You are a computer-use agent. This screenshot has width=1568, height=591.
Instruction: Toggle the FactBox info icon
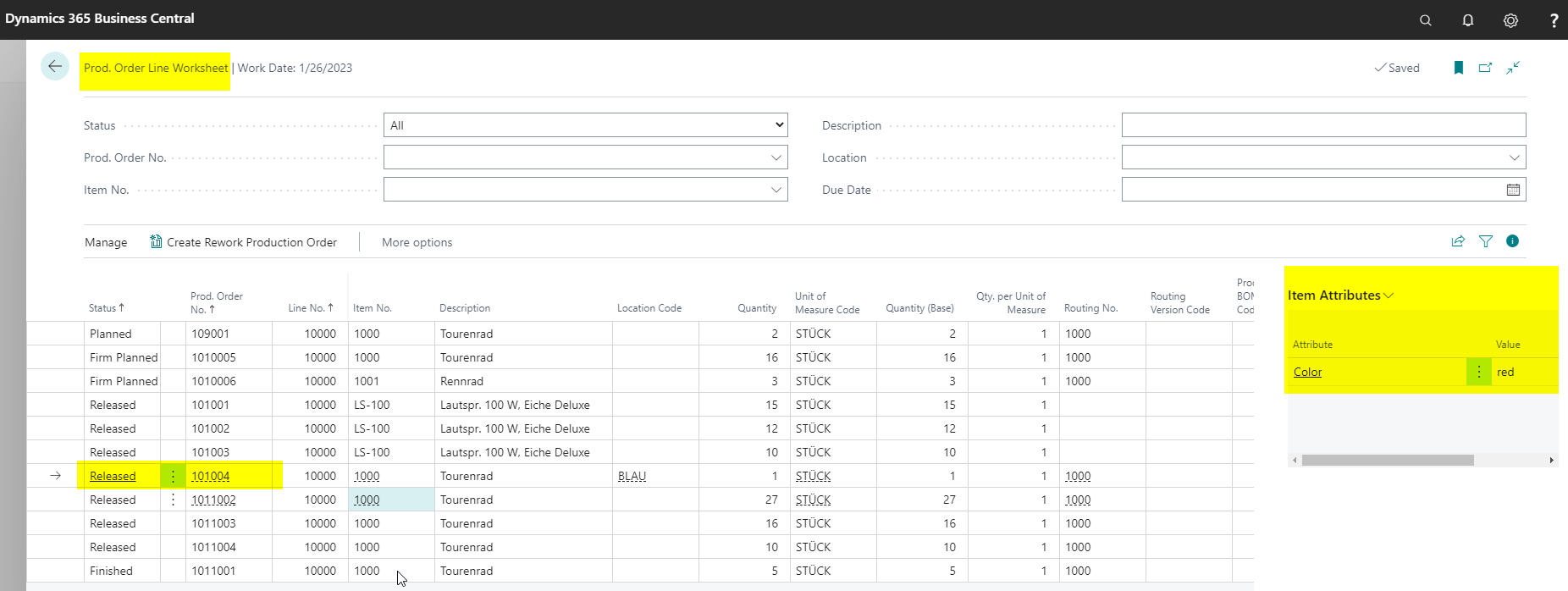pos(1513,241)
